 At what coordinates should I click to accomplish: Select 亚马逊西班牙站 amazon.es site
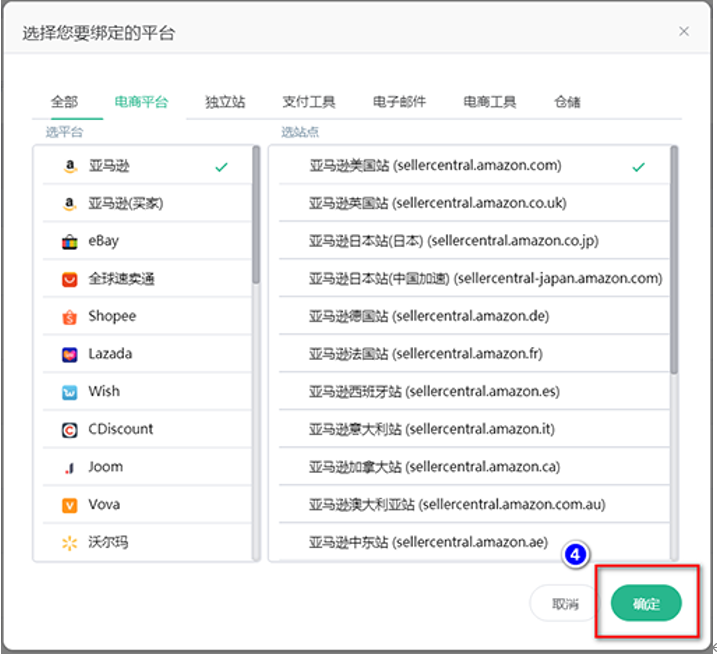click(474, 392)
